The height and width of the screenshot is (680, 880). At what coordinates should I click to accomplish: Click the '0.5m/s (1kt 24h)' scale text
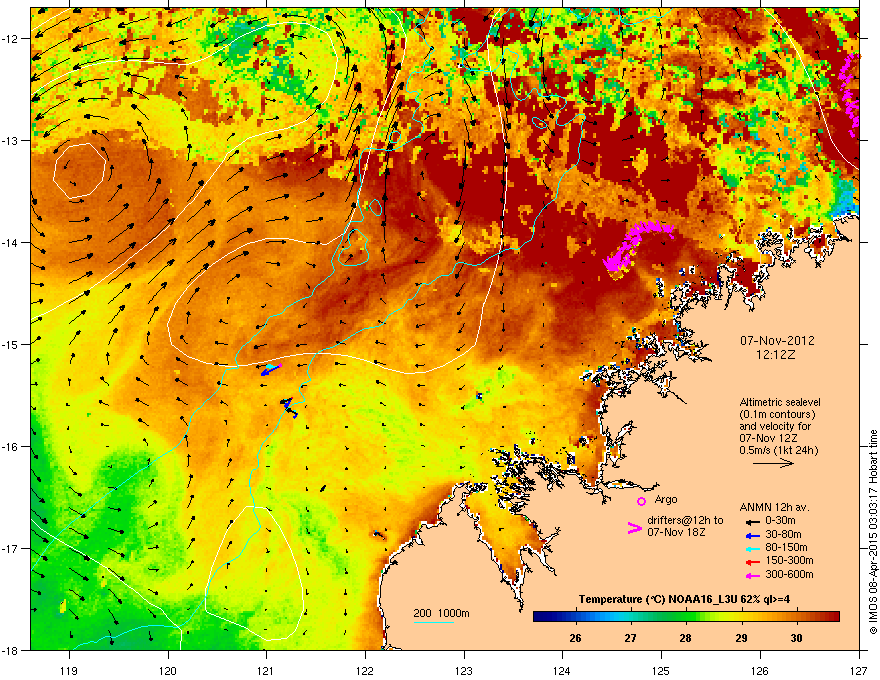tap(778, 450)
